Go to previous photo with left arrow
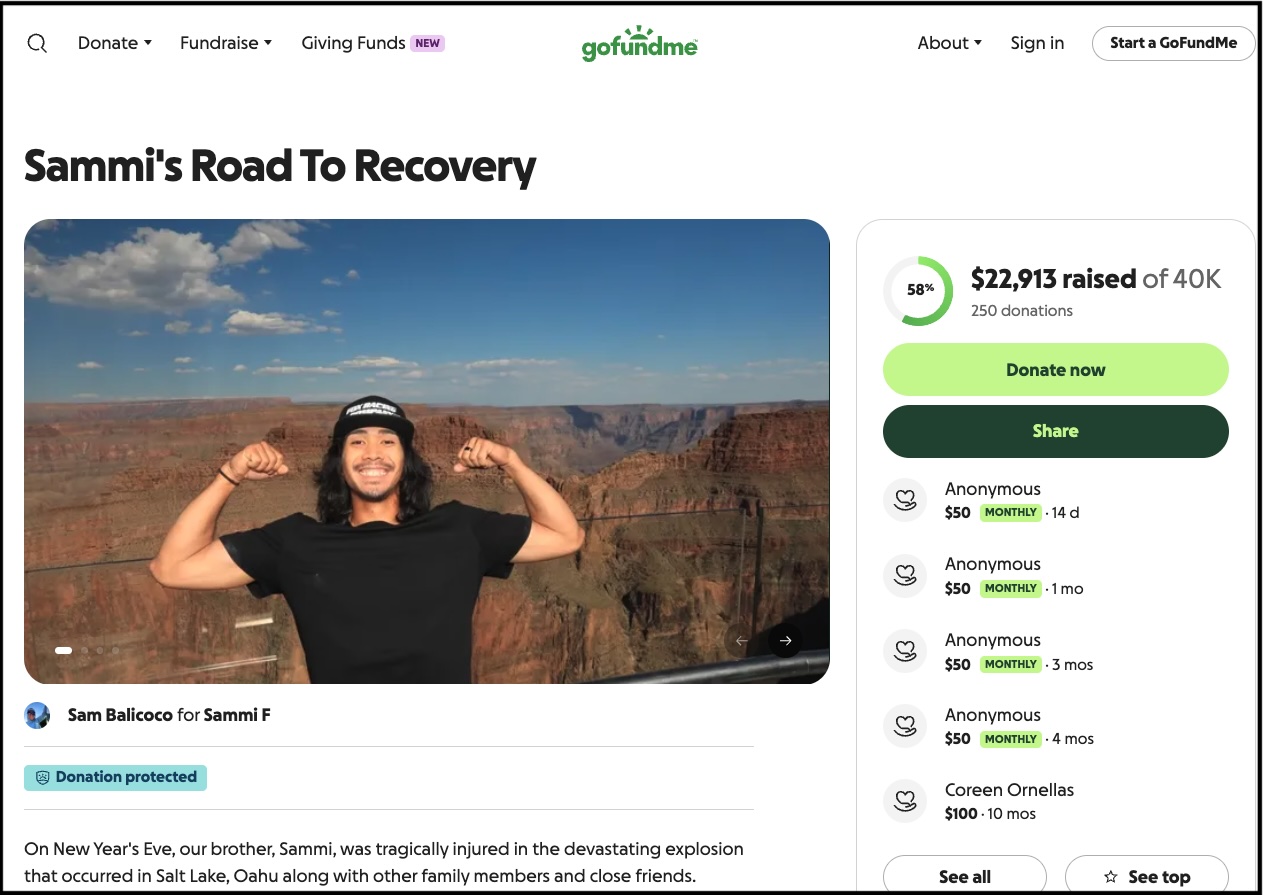1263x895 pixels. [742, 640]
